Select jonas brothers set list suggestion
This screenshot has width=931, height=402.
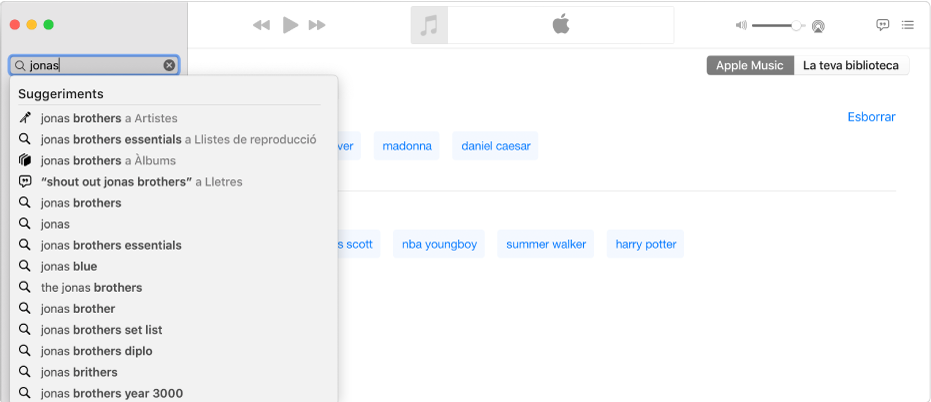[102, 330]
